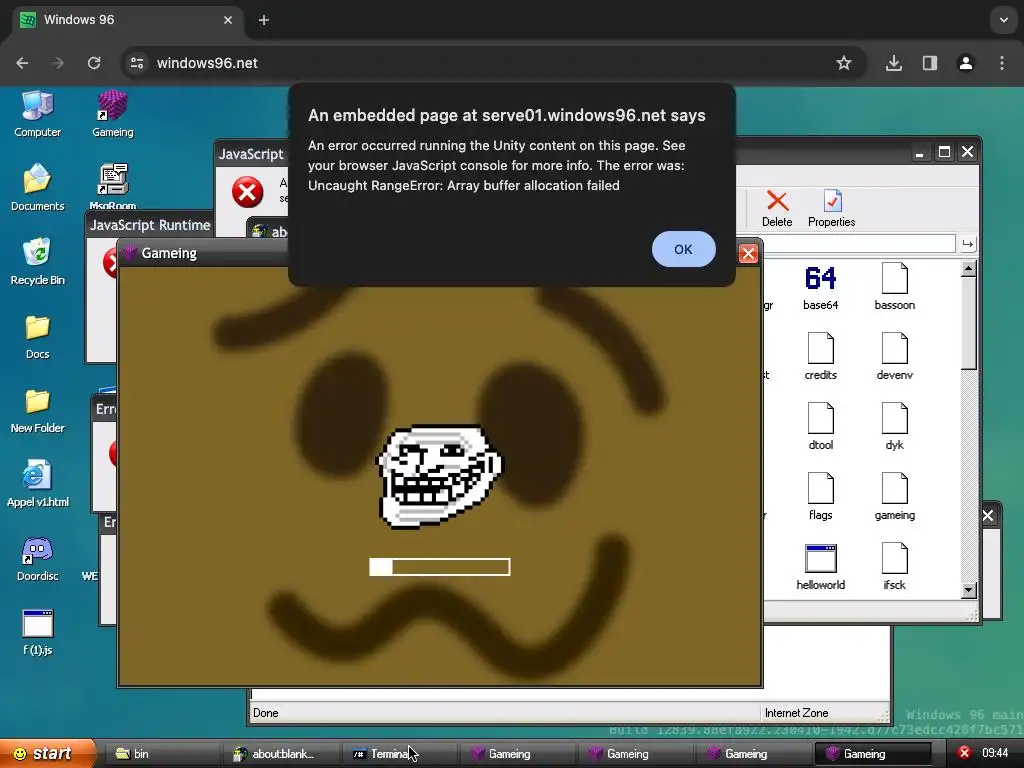Click the 09:44 taskbar clock

[x=995, y=753]
